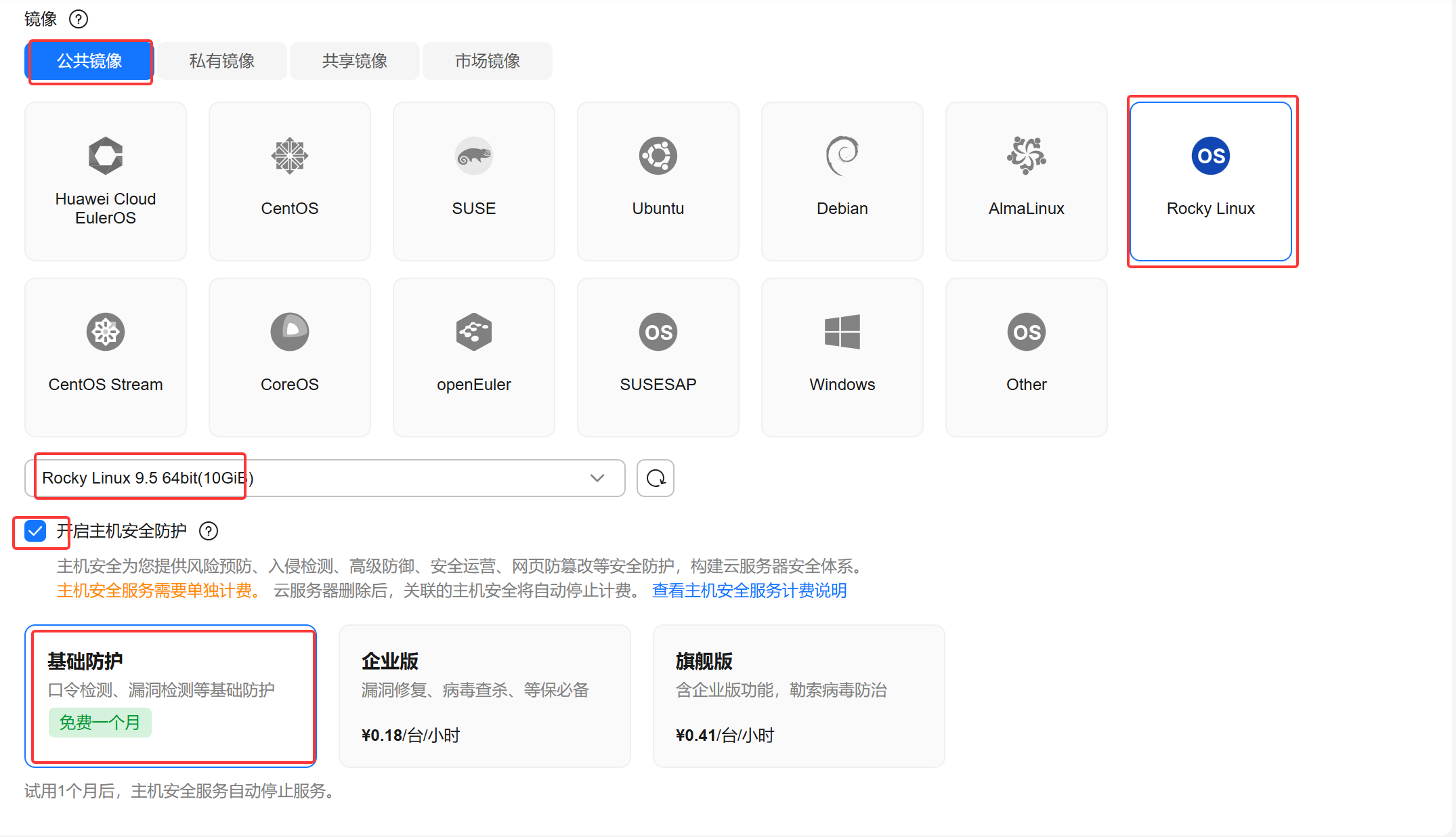
Task: Click the openEuler logo icon
Action: coord(474,332)
